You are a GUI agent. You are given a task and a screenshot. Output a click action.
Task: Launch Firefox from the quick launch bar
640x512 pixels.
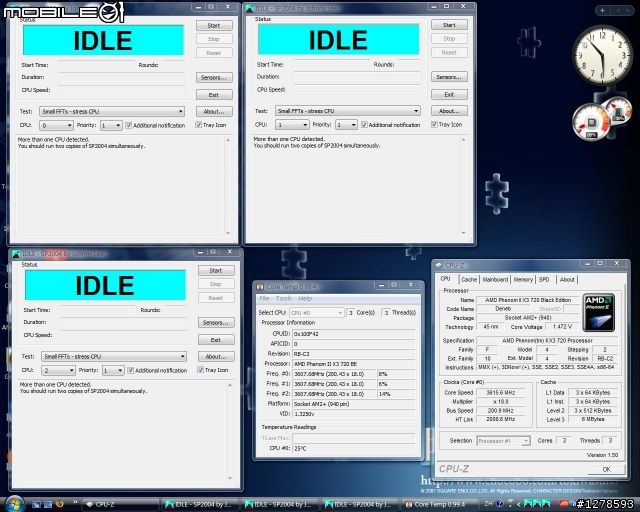(x=60, y=504)
